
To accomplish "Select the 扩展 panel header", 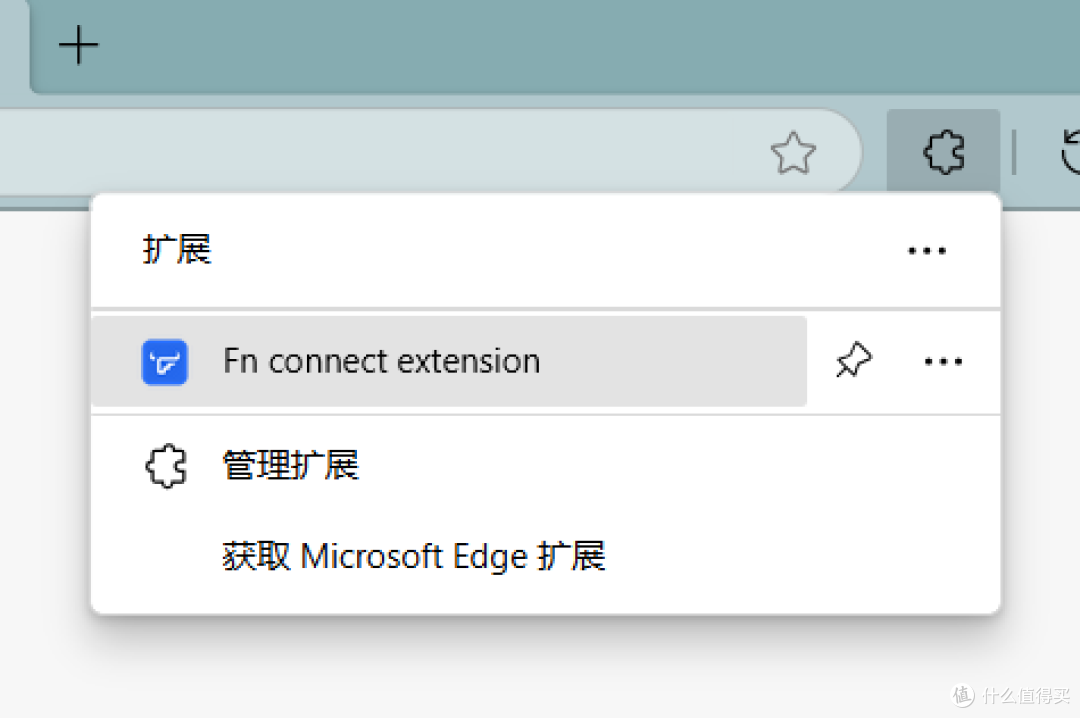I will tap(177, 250).
